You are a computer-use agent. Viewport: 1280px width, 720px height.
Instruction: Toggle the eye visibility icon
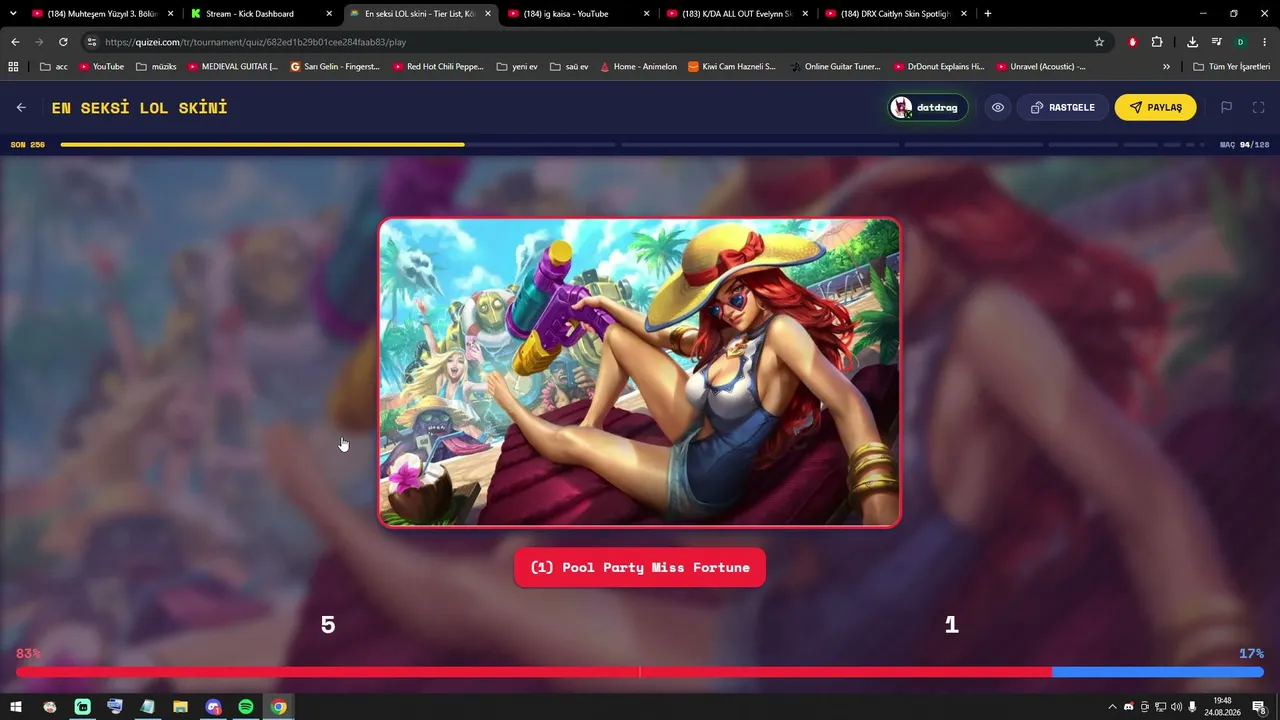(998, 107)
